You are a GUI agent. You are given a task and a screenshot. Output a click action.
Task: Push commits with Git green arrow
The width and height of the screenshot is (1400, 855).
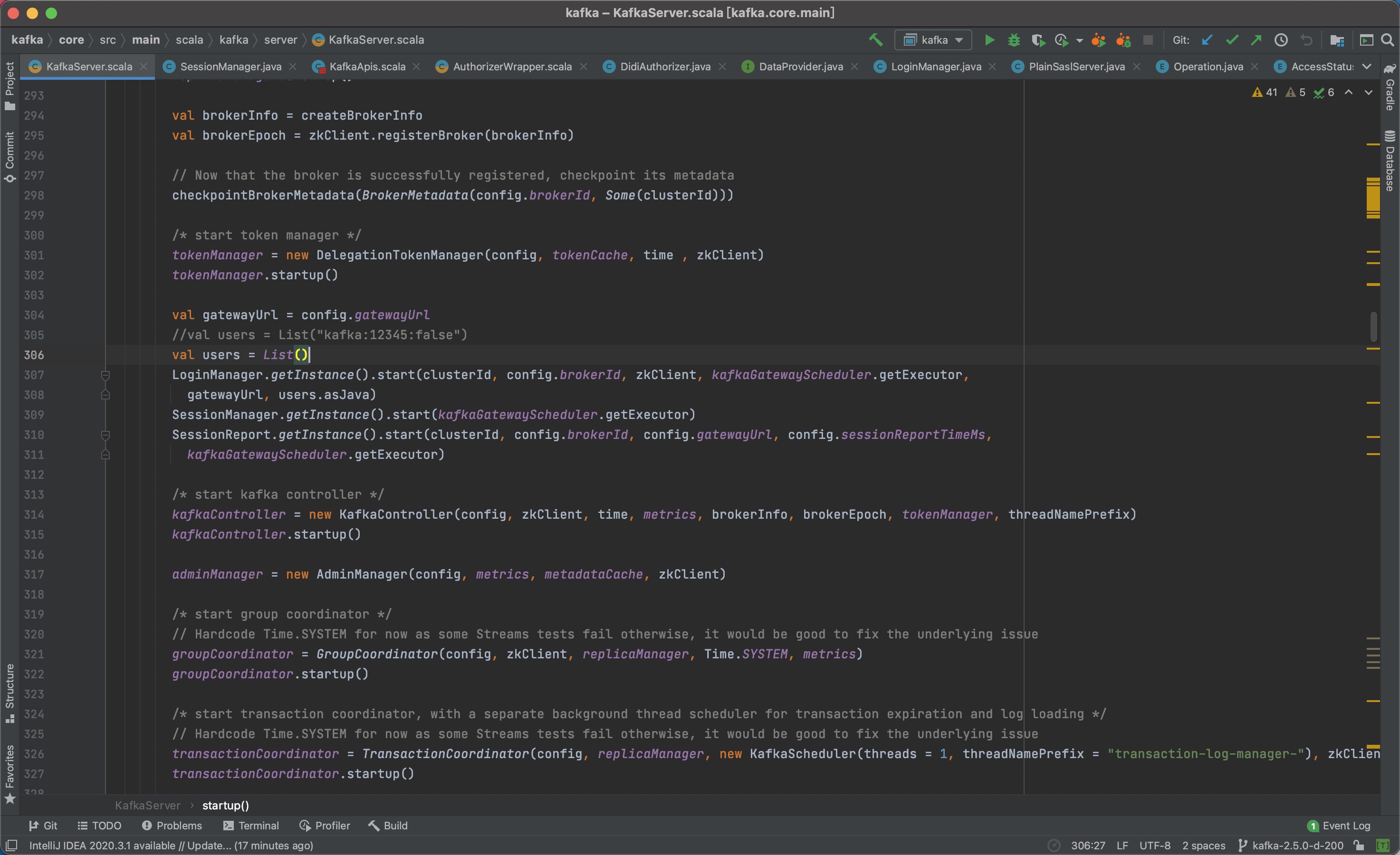pos(1256,40)
